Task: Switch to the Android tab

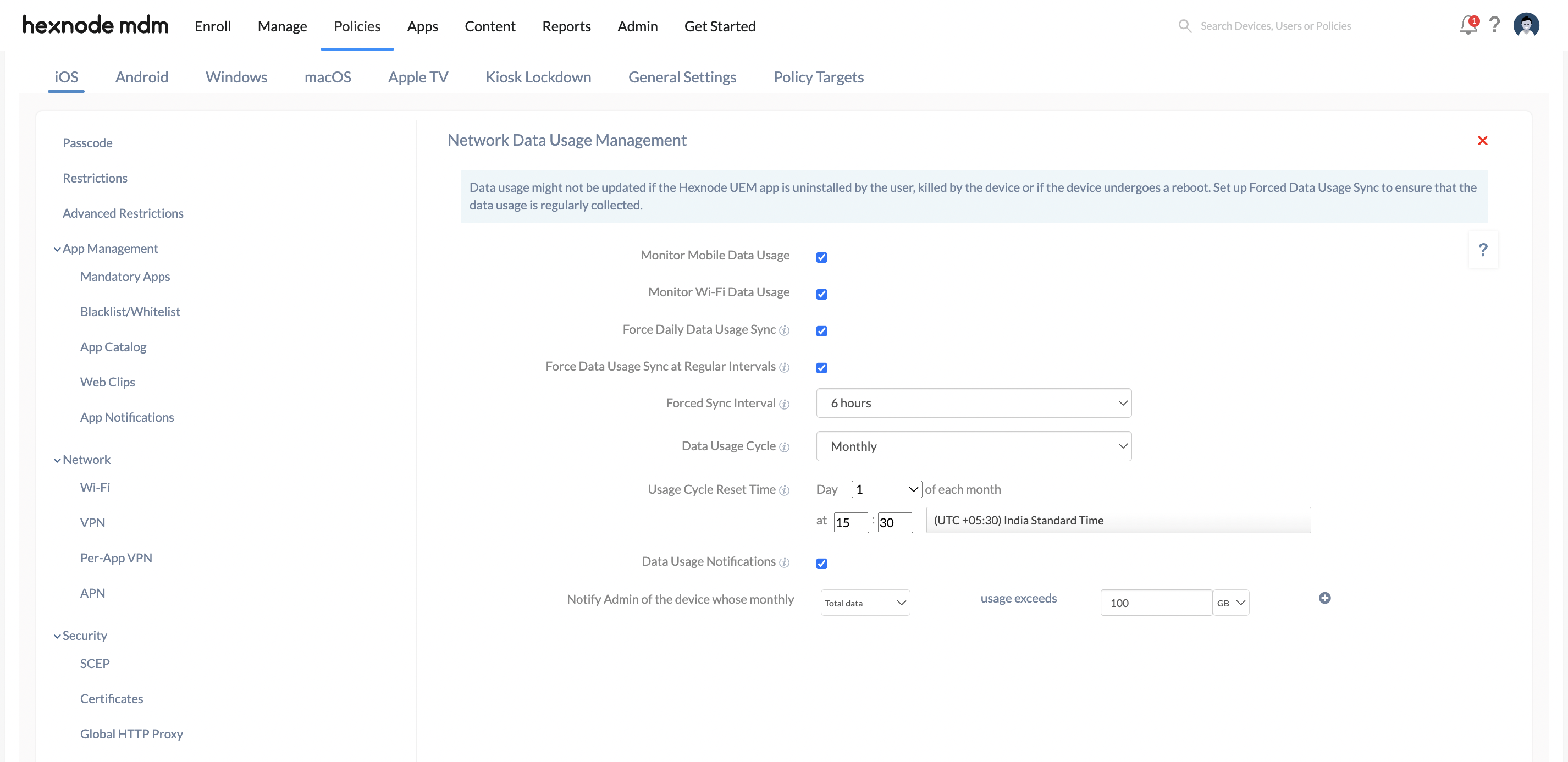Action: point(142,78)
